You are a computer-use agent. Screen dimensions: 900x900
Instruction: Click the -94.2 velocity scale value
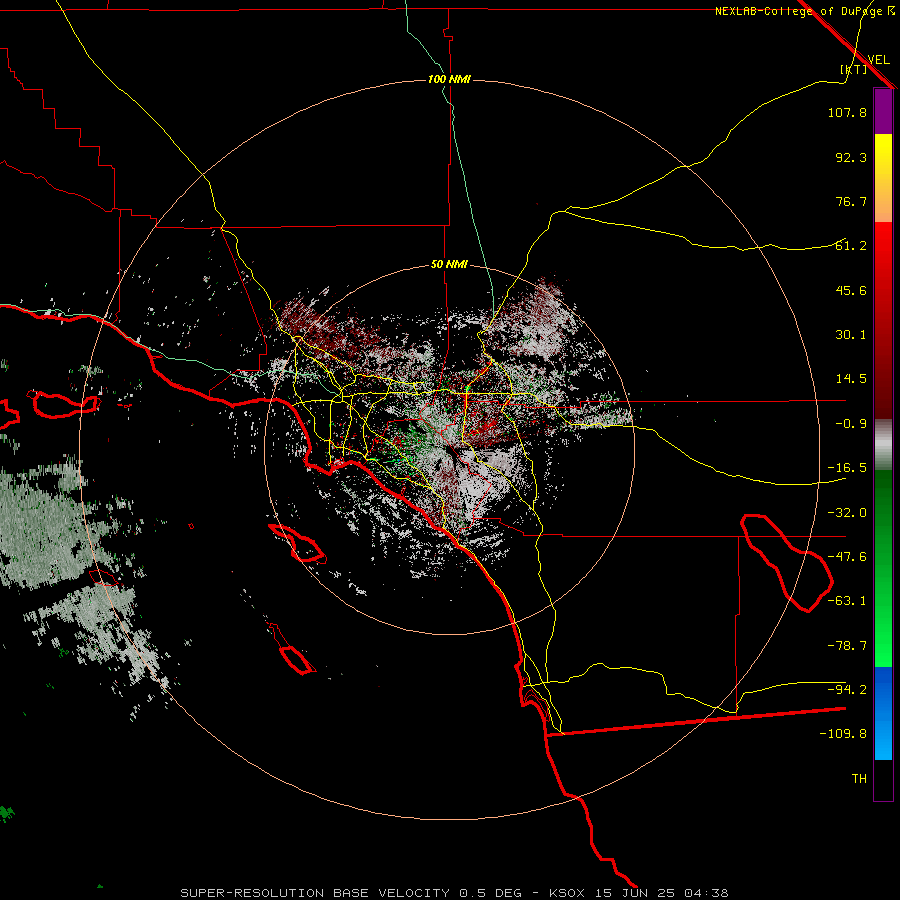point(847,690)
